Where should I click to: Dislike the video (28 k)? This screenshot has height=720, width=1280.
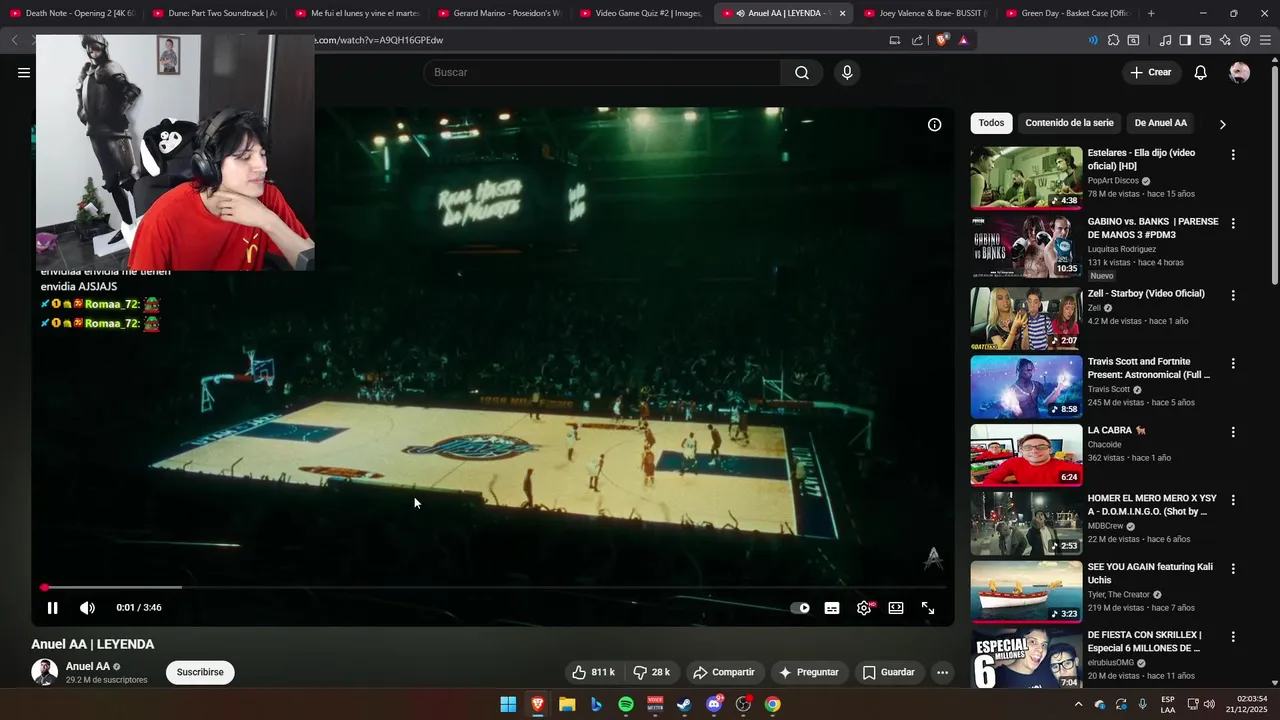coord(652,672)
